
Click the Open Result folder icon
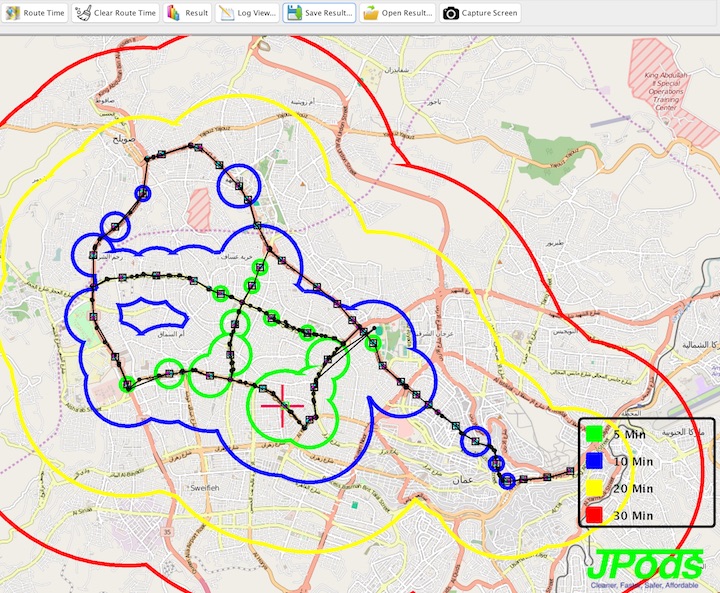[370, 13]
